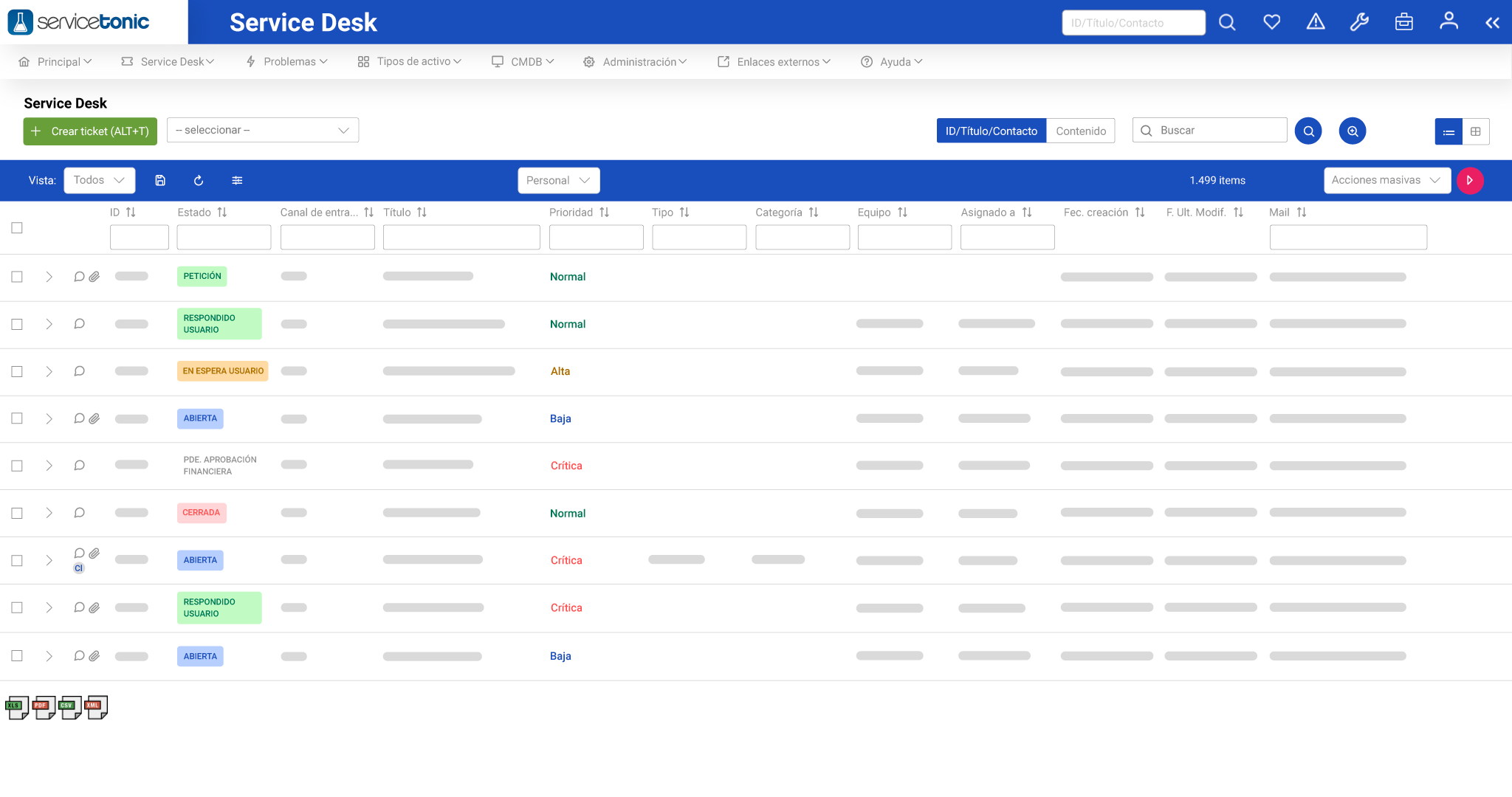The width and height of the screenshot is (1512, 797).
Task: Click the Título column filter field
Action: [x=461, y=238]
